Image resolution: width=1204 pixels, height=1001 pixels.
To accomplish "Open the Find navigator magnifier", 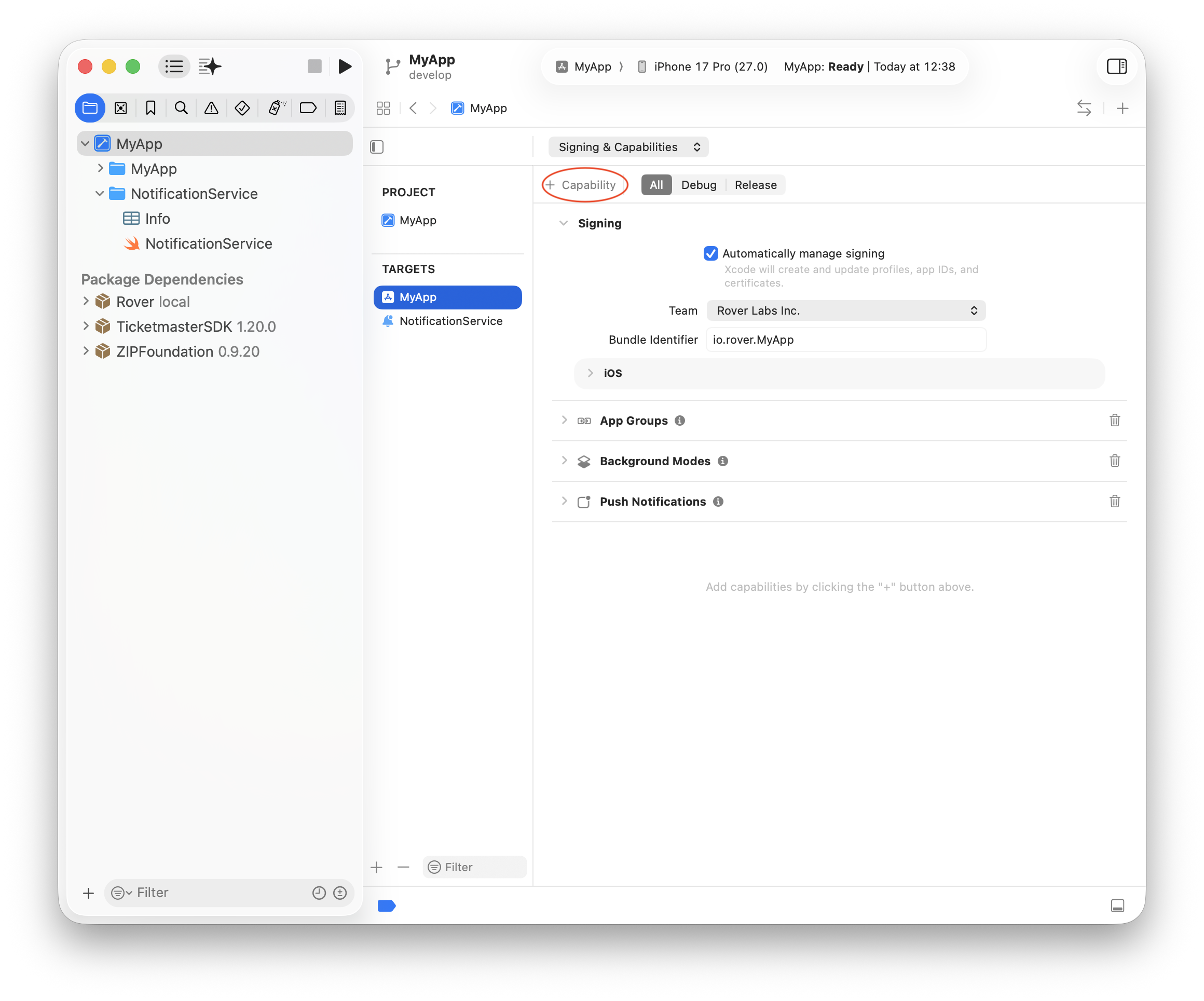I will (181, 108).
